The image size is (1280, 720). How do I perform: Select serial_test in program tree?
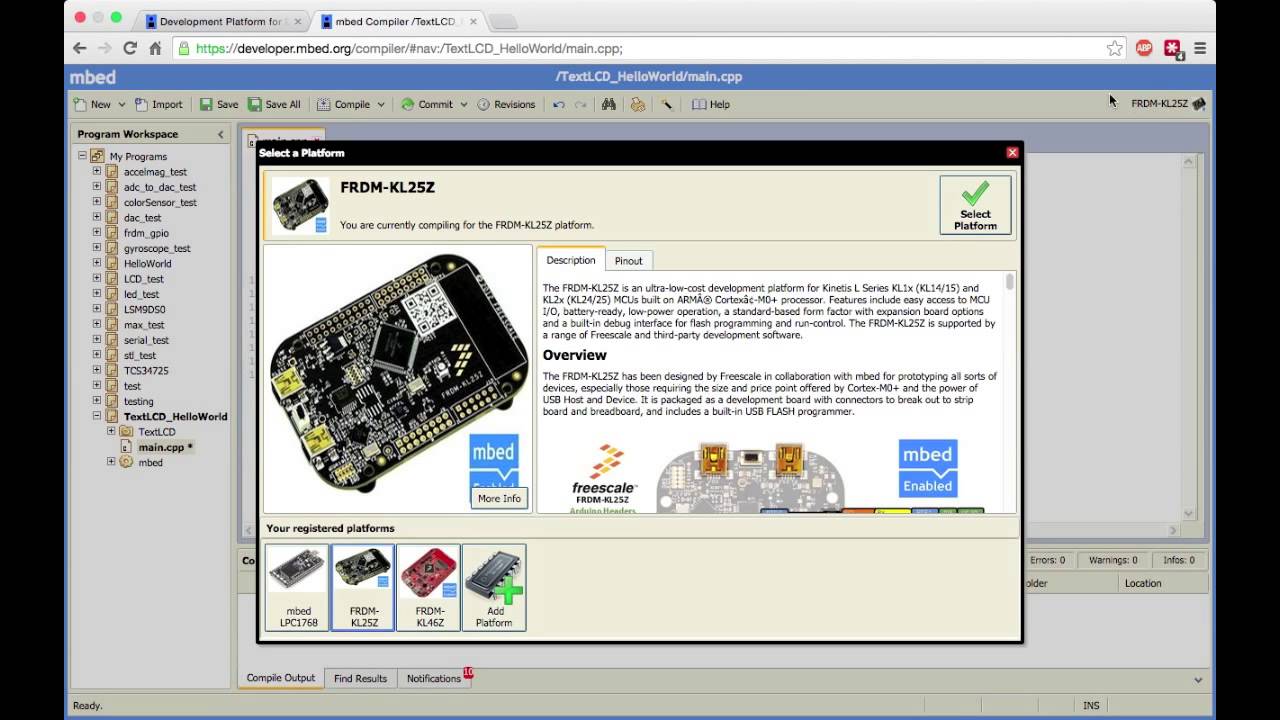click(147, 340)
